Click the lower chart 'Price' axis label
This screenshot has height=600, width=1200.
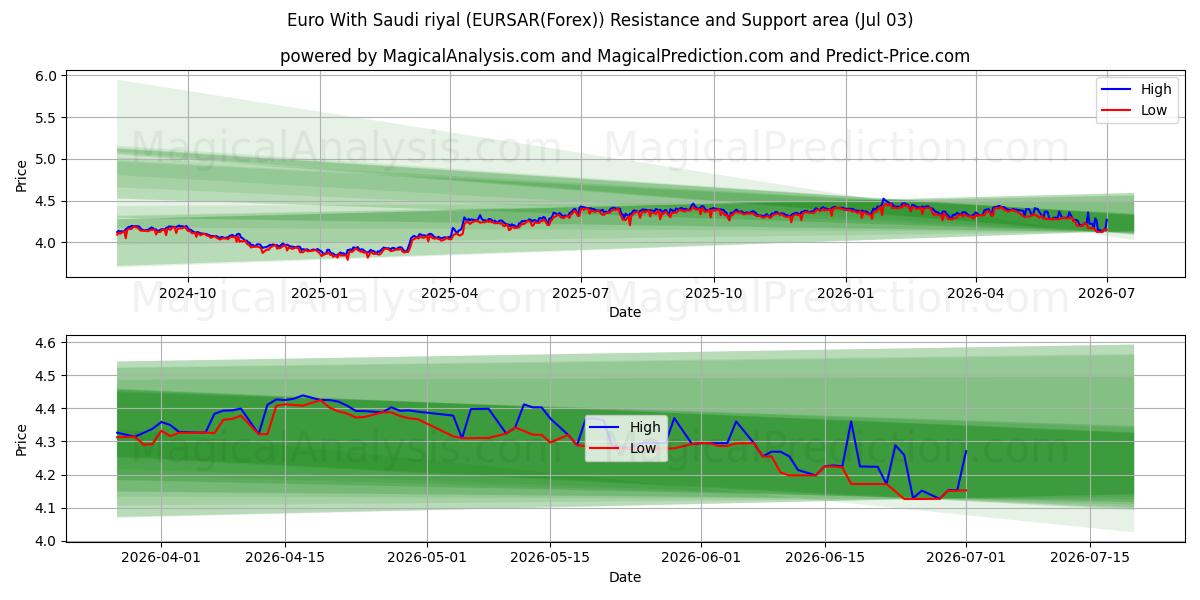click(22, 438)
